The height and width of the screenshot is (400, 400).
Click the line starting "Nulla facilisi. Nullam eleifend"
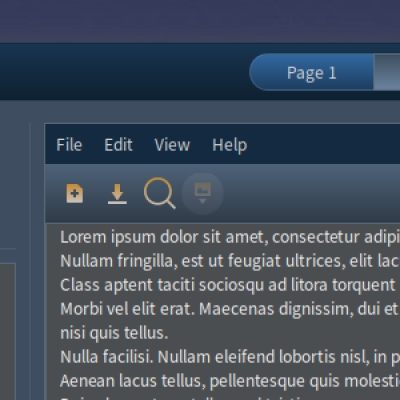coord(230,357)
